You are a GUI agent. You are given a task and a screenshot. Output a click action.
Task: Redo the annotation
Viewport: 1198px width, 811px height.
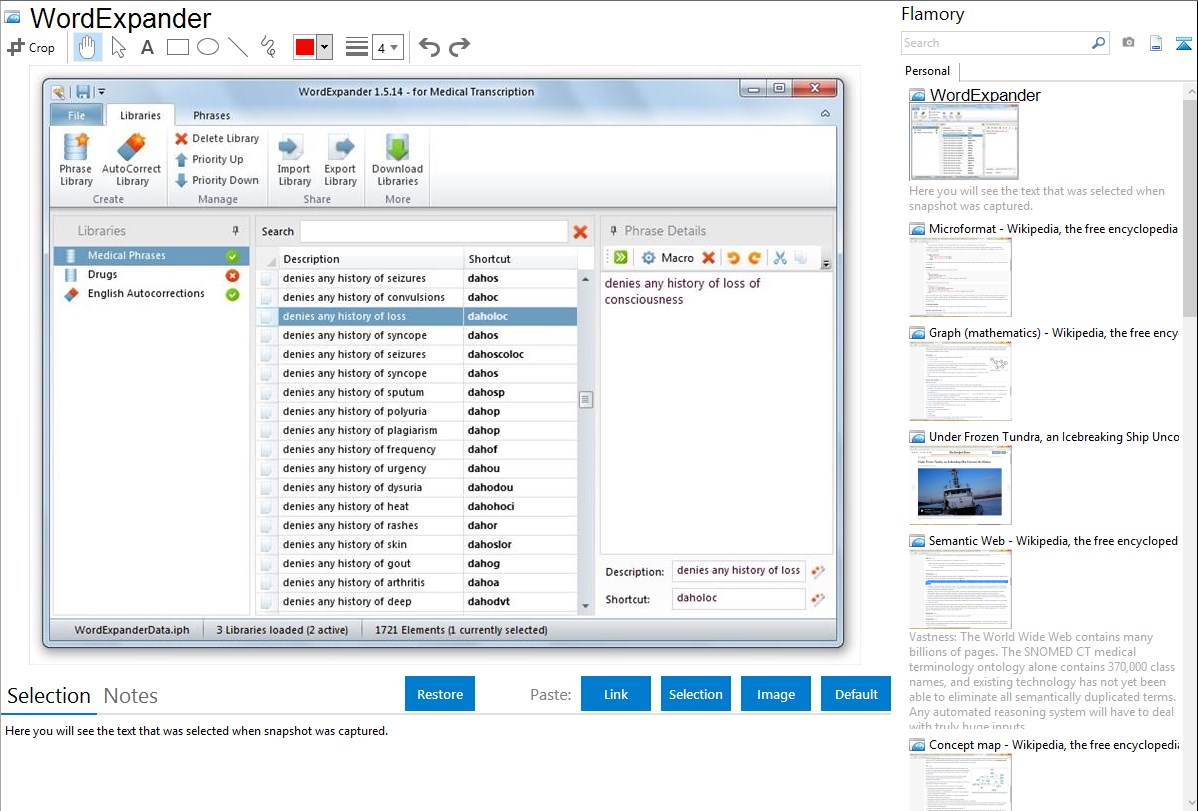point(459,47)
